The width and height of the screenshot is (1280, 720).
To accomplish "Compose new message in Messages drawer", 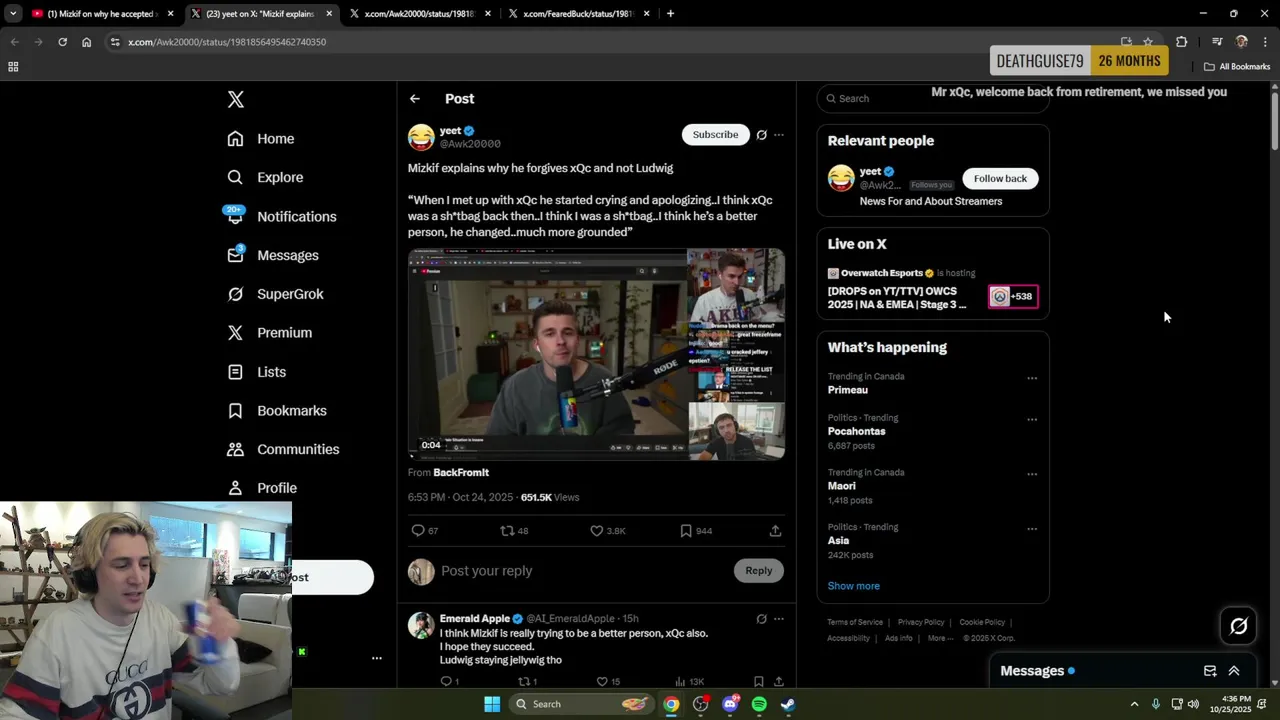I will coord(1210,671).
